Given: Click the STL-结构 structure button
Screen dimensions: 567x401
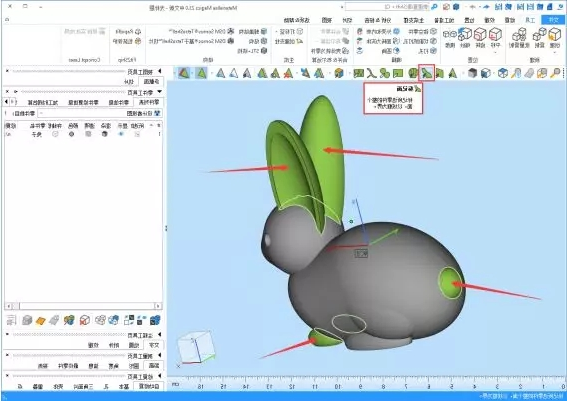Looking at the screenshot, I should (252, 51).
